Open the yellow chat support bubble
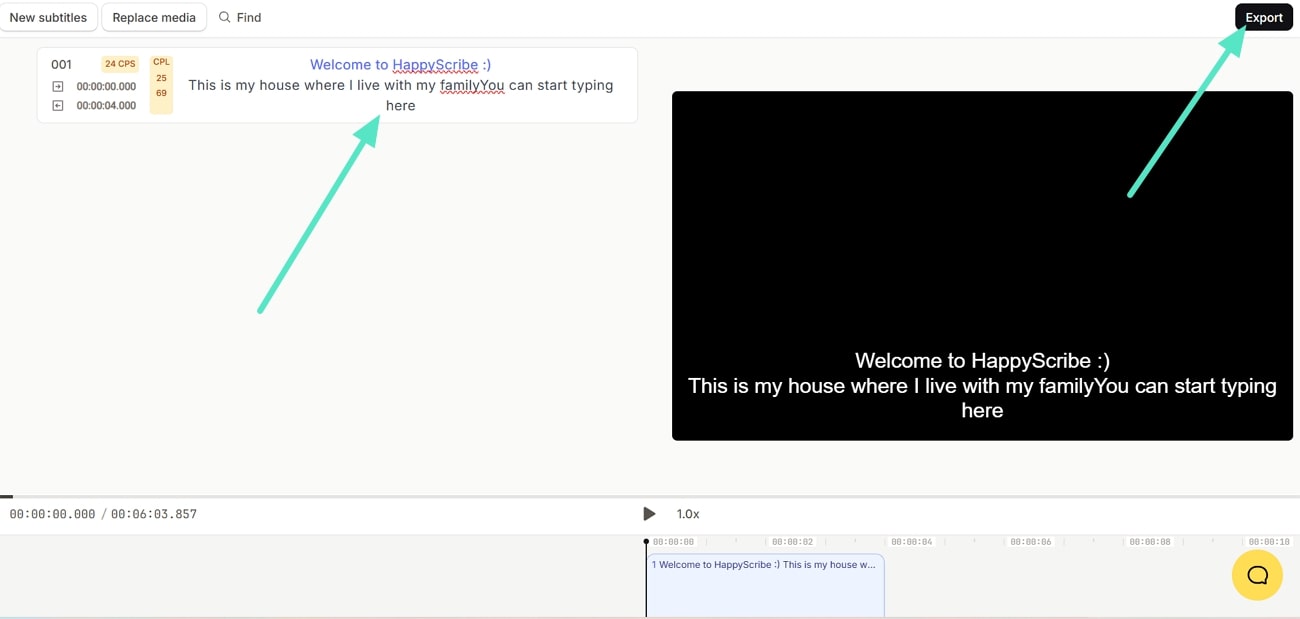Screen dimensions: 1300x619 pos(1257,575)
